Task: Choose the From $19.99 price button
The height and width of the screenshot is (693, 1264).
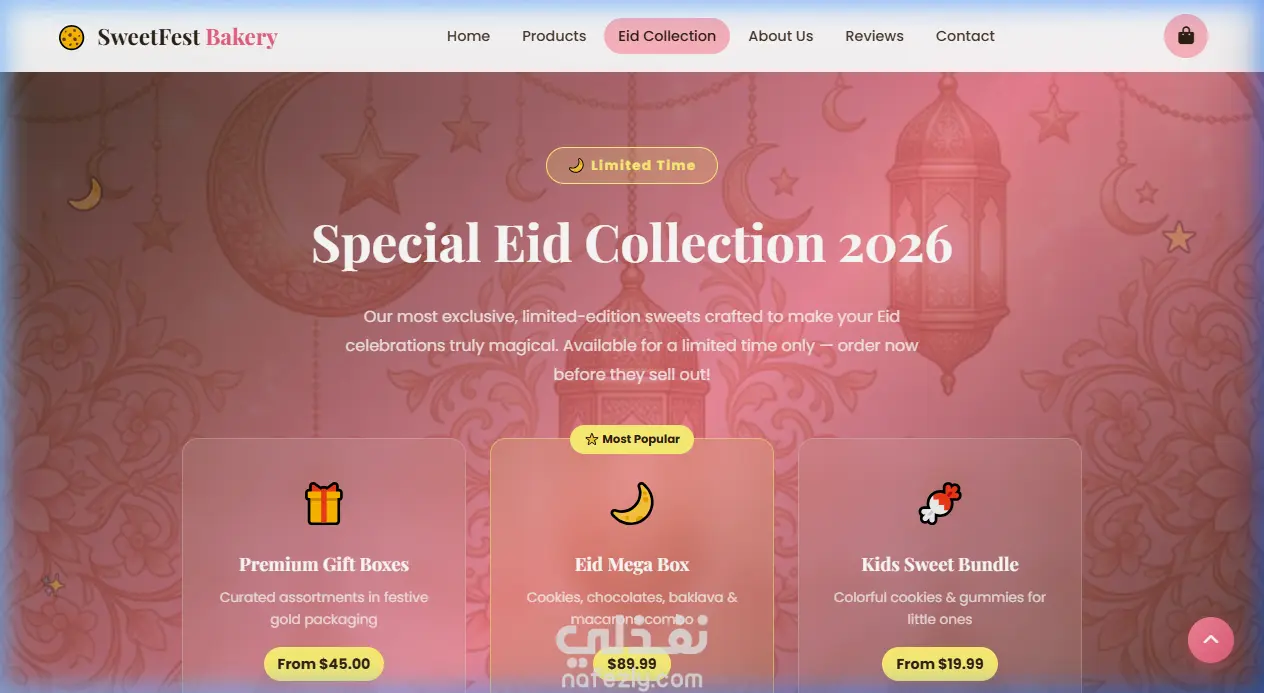Action: pyautogui.click(x=940, y=664)
